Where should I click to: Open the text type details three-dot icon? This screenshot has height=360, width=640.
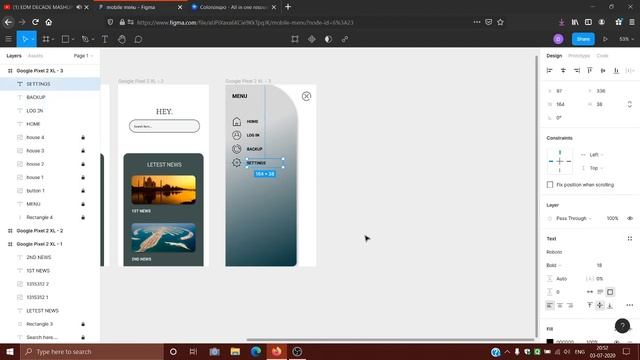629,305
